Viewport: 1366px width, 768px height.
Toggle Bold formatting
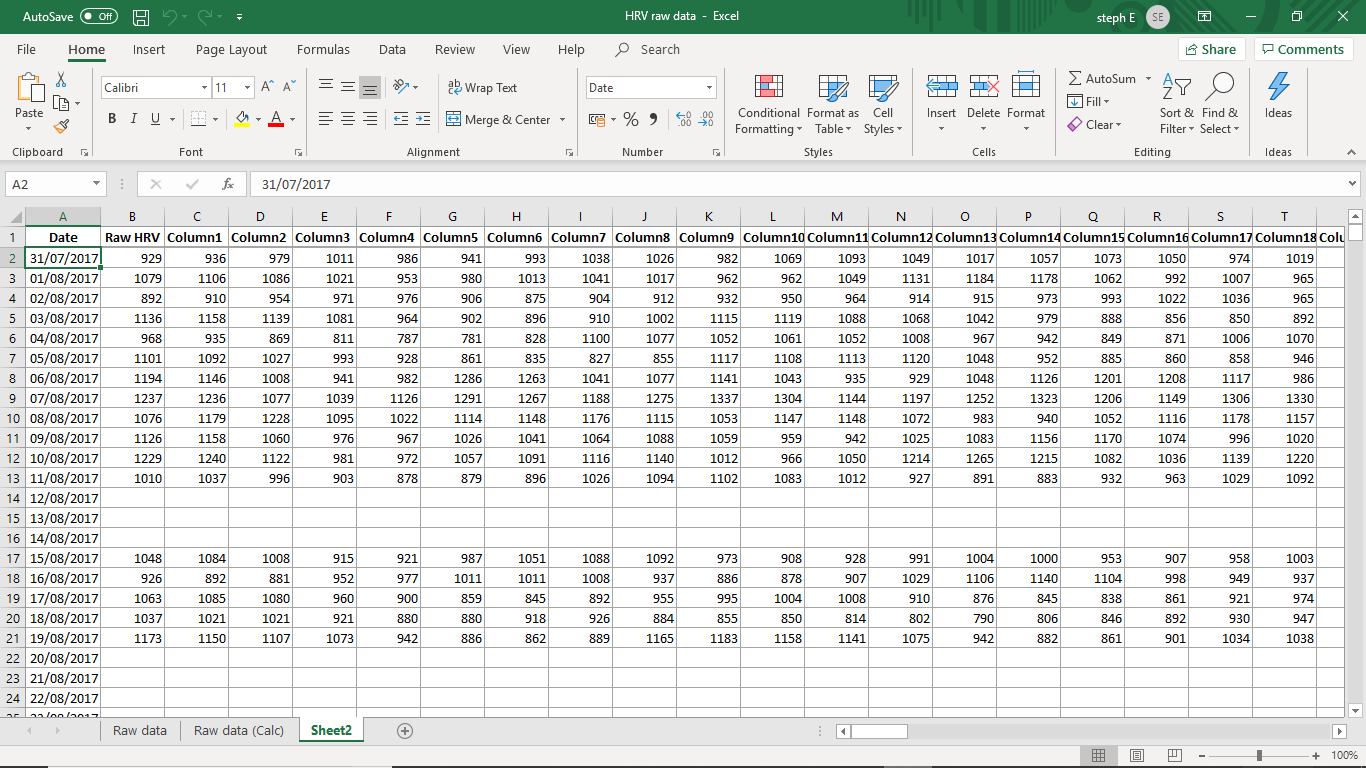(x=112, y=119)
